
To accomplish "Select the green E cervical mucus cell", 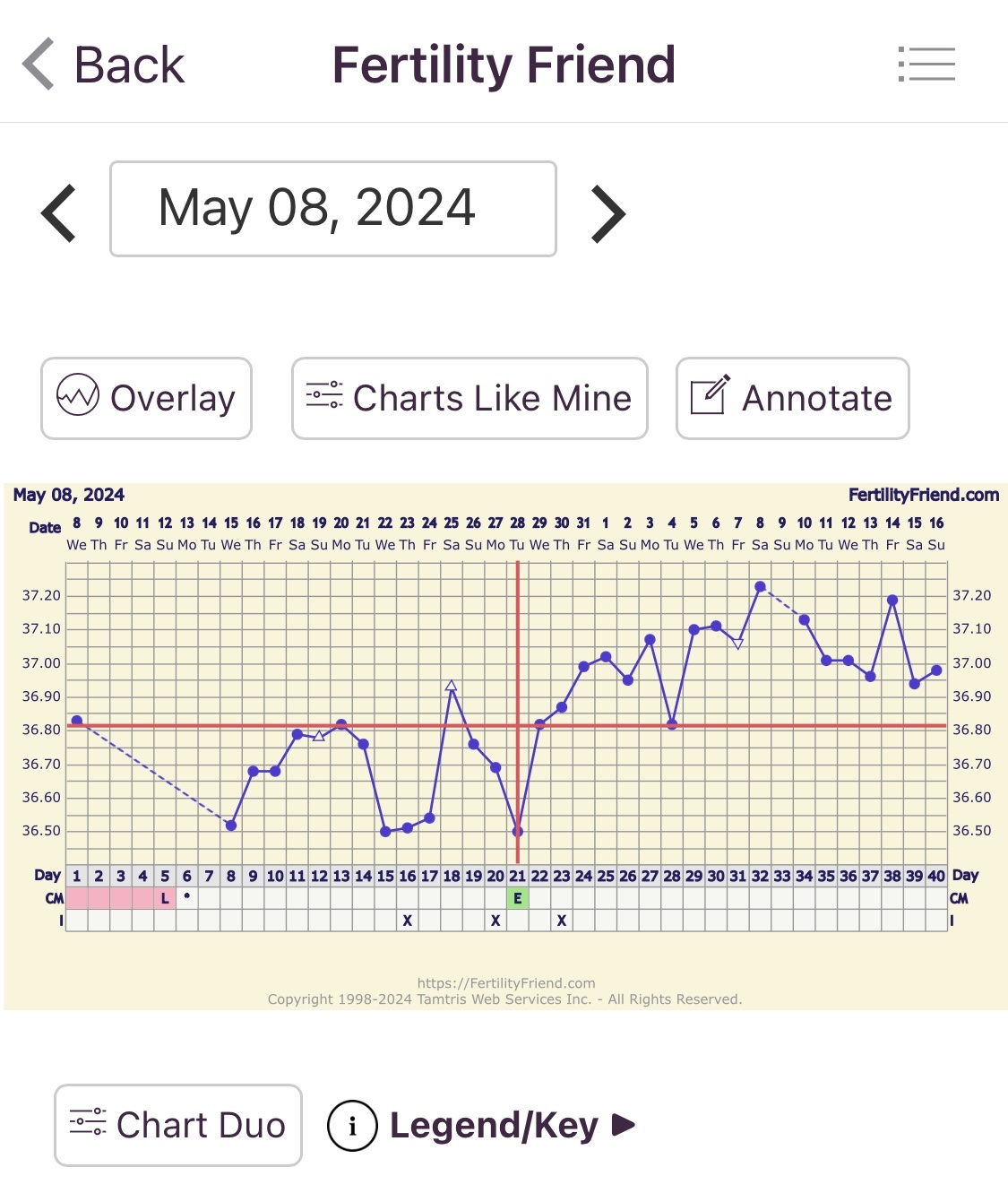I will tap(518, 898).
